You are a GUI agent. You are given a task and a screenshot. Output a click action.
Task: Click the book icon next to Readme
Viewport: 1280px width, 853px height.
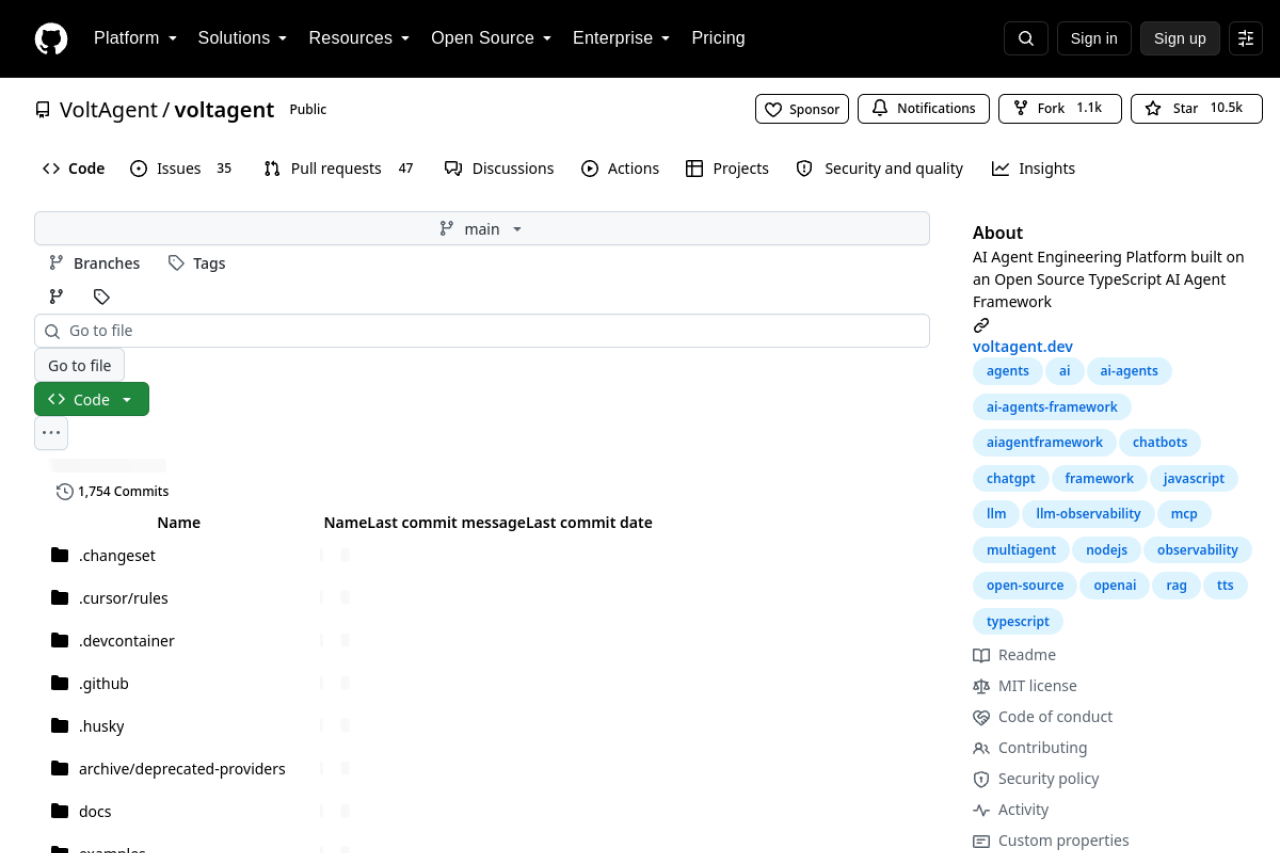pos(981,655)
